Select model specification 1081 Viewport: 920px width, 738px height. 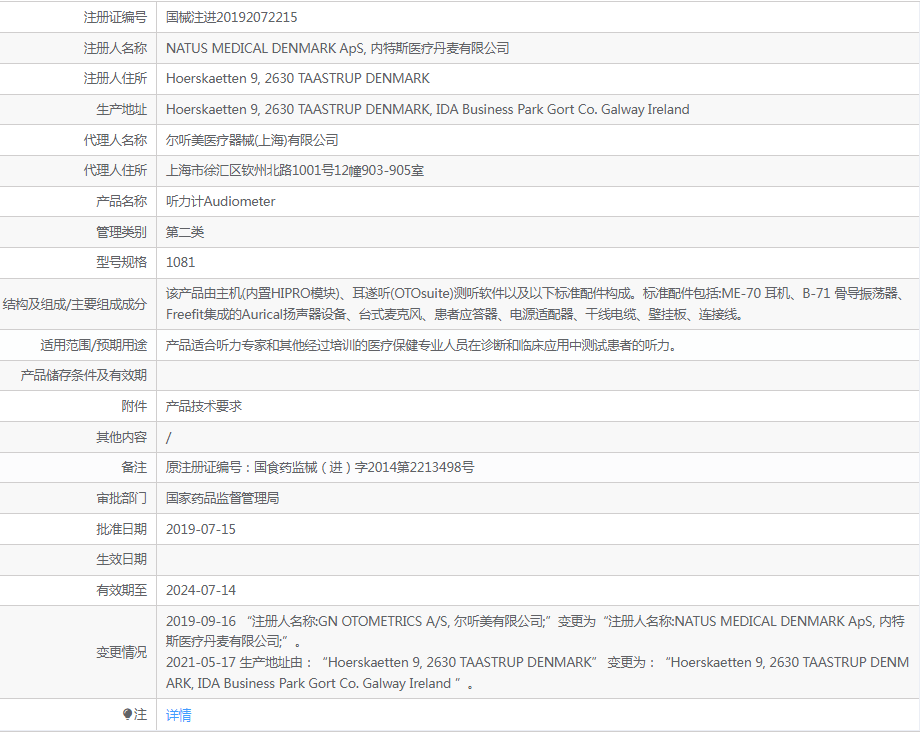(x=181, y=262)
